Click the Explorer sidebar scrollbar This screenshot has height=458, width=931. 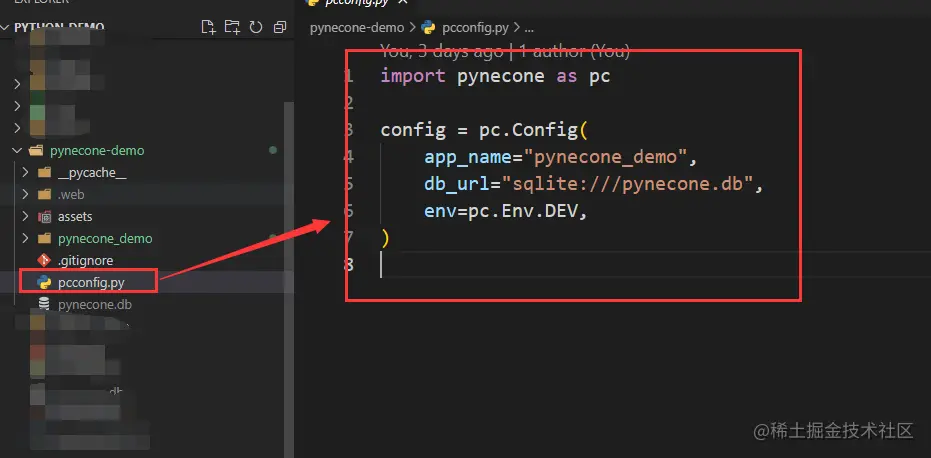pyautogui.click(x=288, y=279)
